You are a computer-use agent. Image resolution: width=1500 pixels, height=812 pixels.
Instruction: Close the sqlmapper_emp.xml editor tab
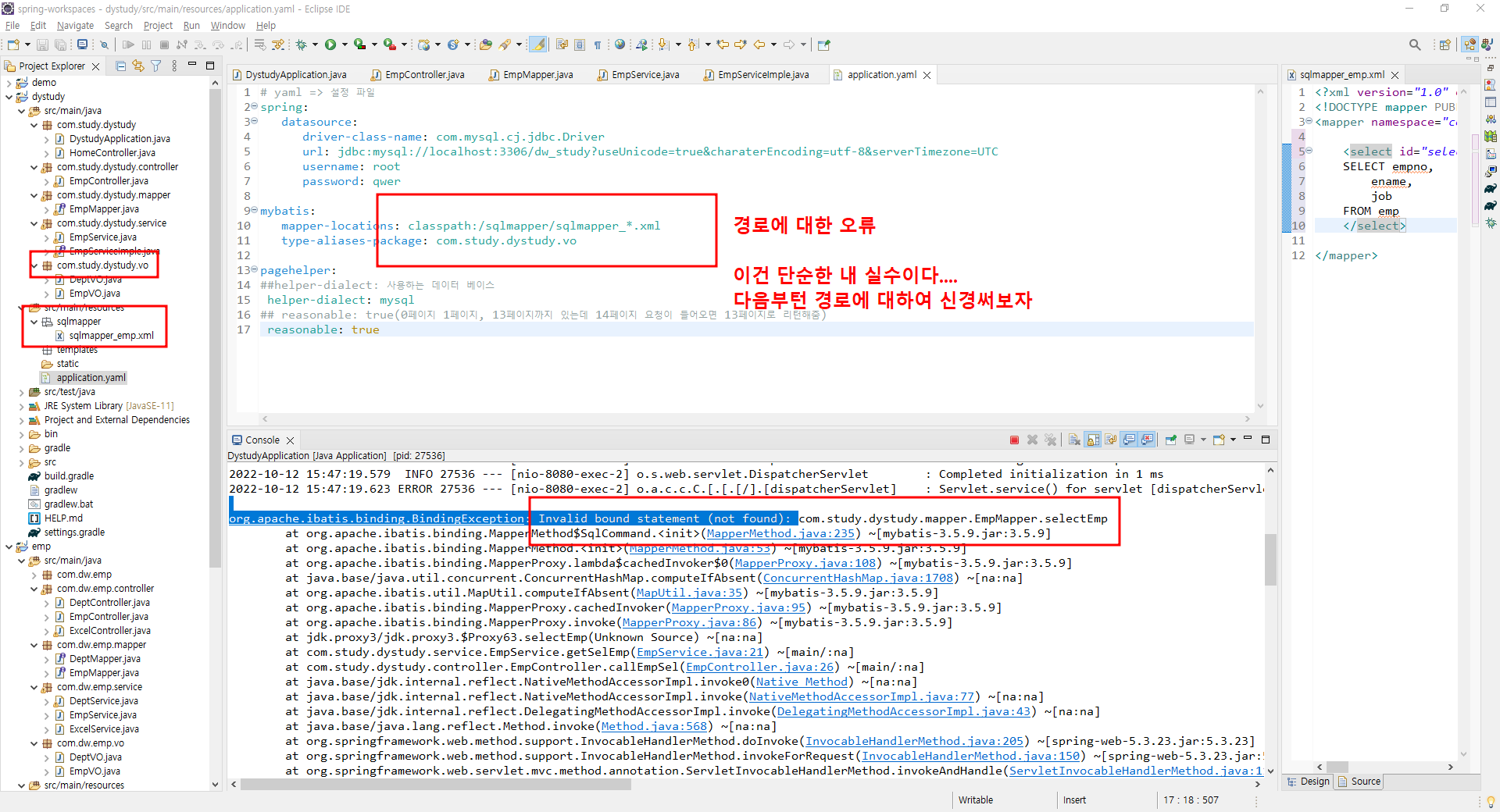tap(1395, 75)
